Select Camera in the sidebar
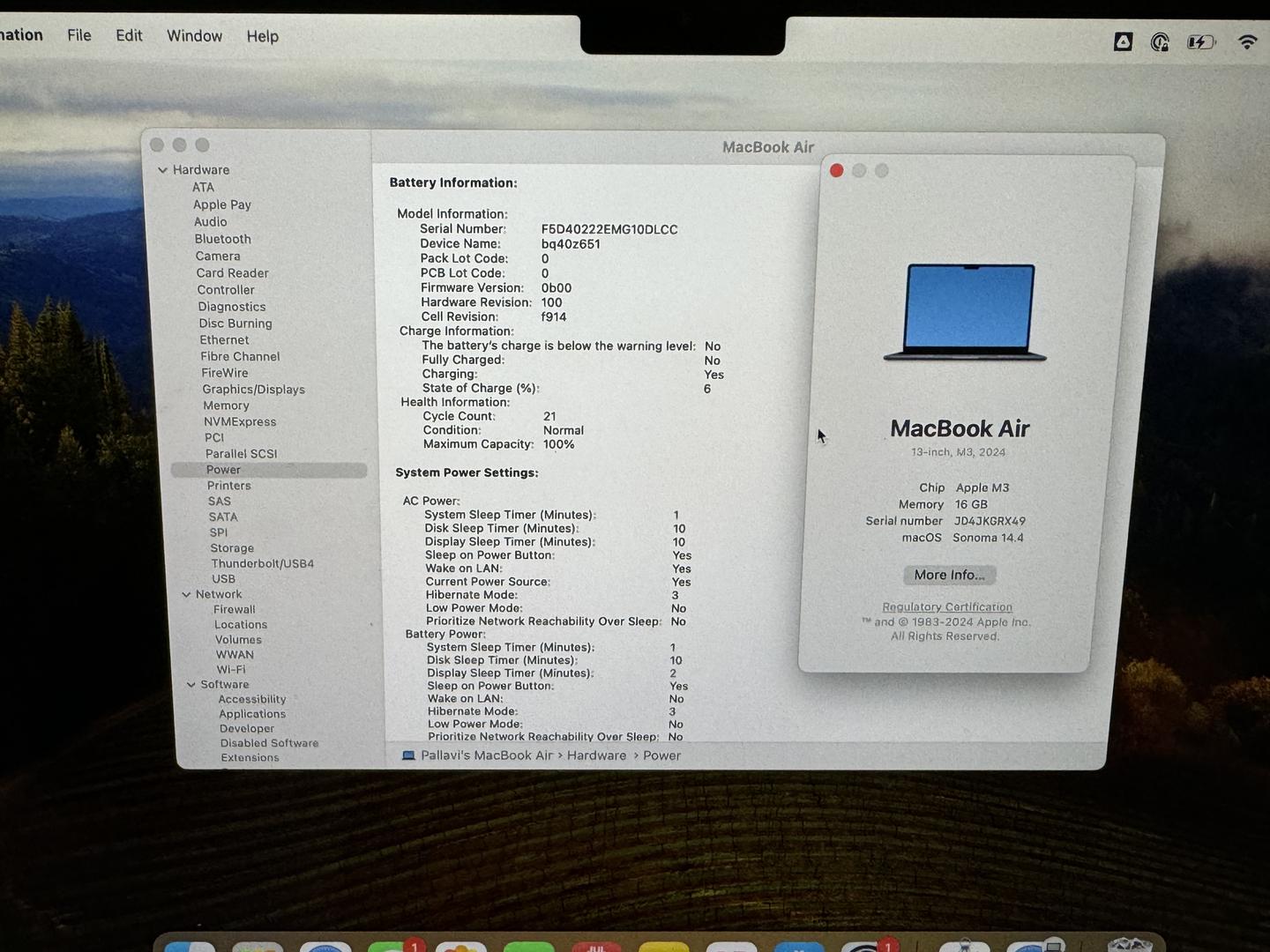Viewport: 1270px width, 952px height. [x=218, y=257]
